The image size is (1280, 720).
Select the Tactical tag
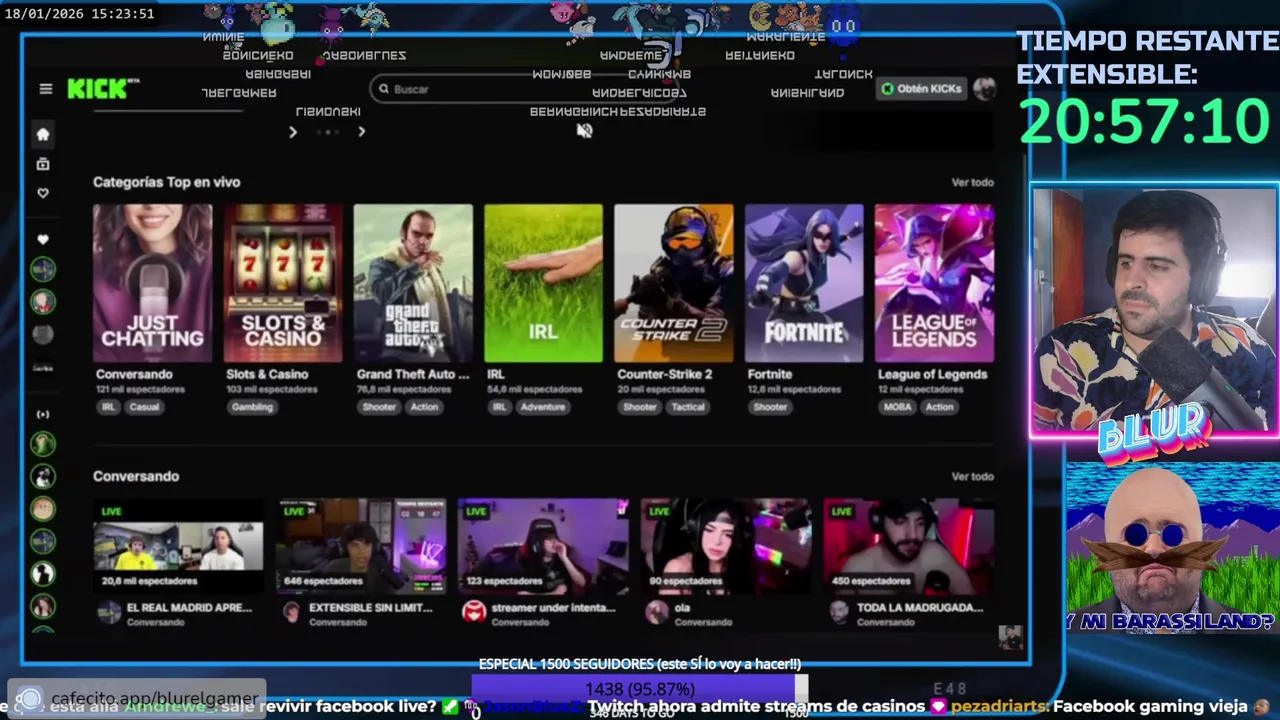click(x=688, y=407)
